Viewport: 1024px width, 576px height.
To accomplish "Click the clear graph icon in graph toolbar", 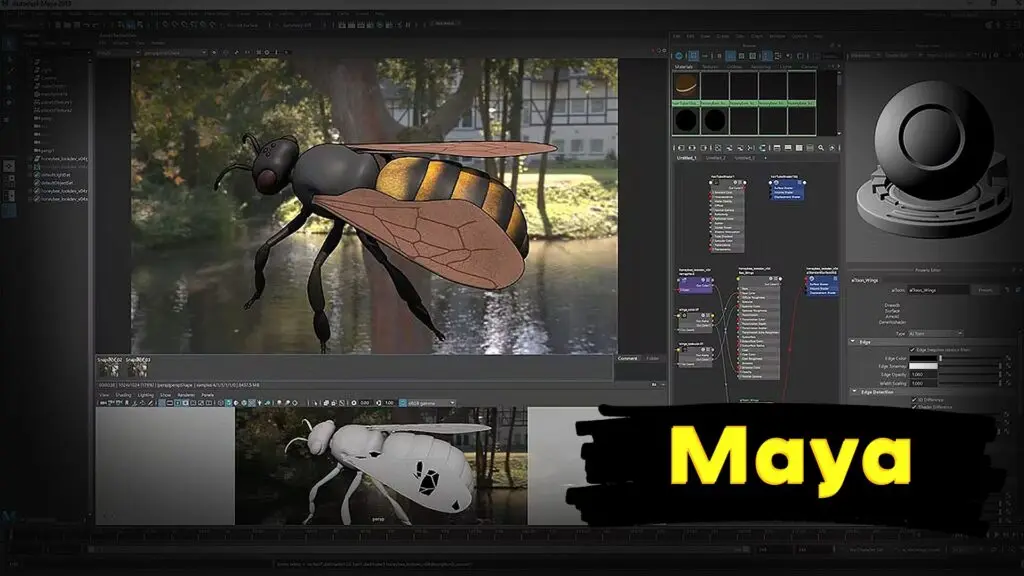I will tap(717, 148).
